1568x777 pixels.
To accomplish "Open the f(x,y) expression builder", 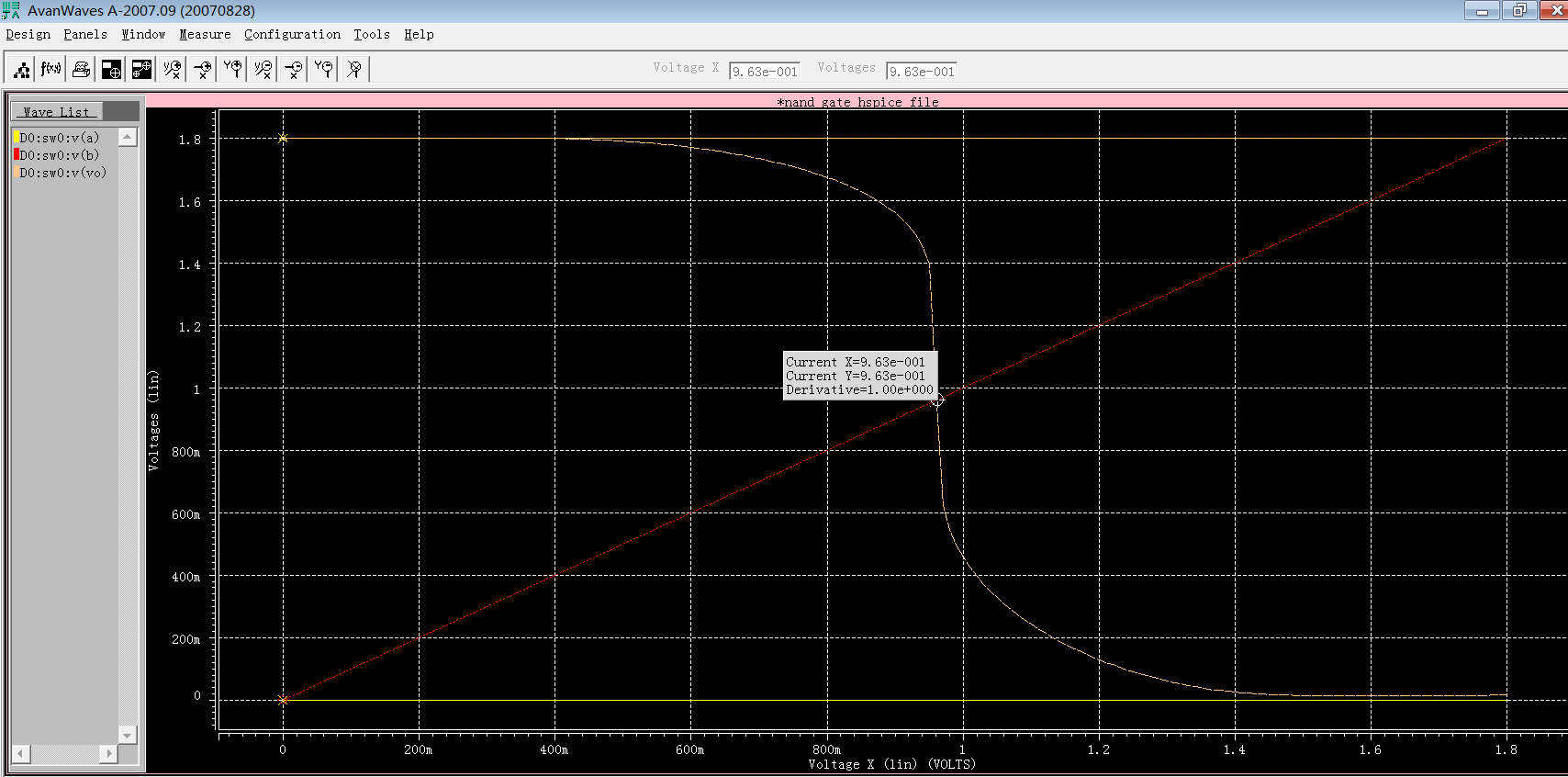I will (x=51, y=69).
